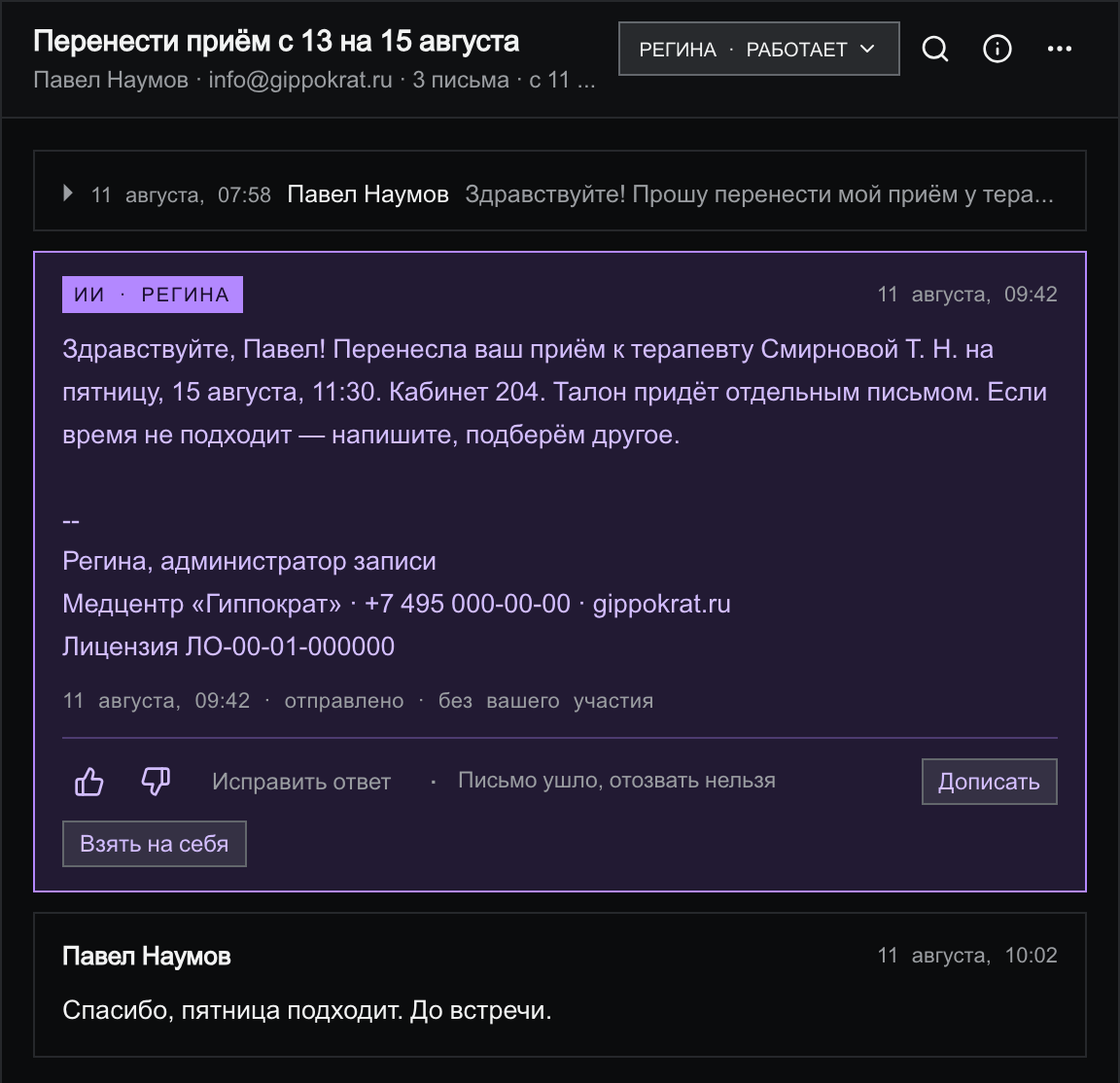Give thumbs up to Regina's reply
This screenshot has height=1083, width=1120.
(x=89, y=782)
